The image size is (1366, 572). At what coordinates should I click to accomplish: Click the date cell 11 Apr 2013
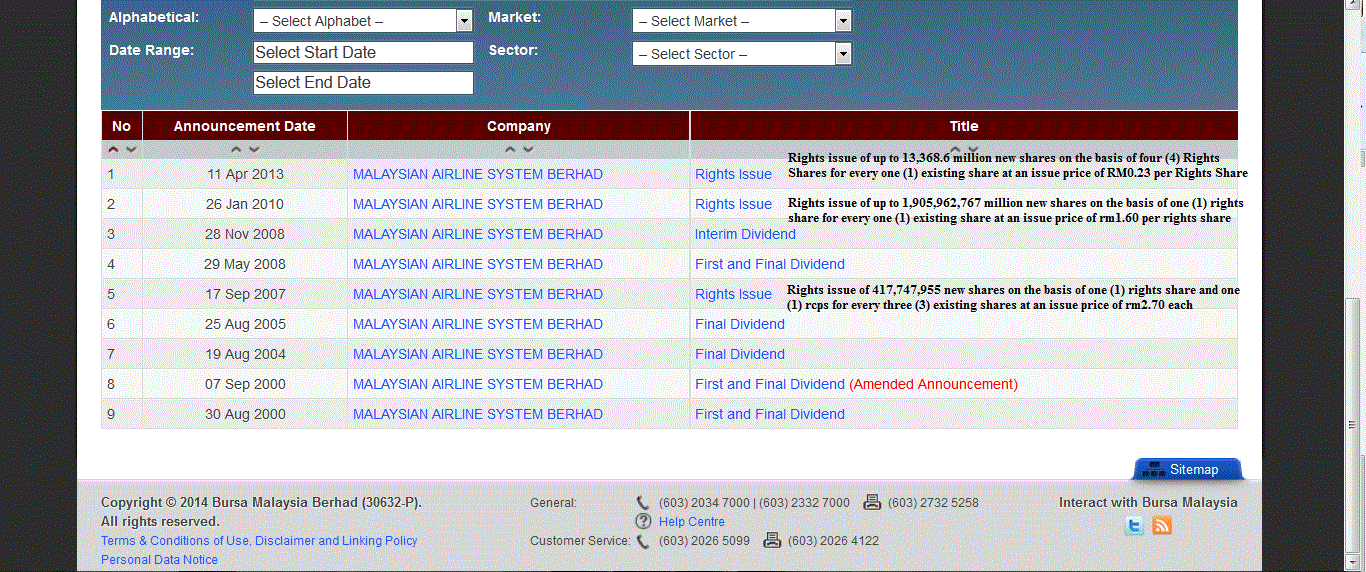click(245, 174)
